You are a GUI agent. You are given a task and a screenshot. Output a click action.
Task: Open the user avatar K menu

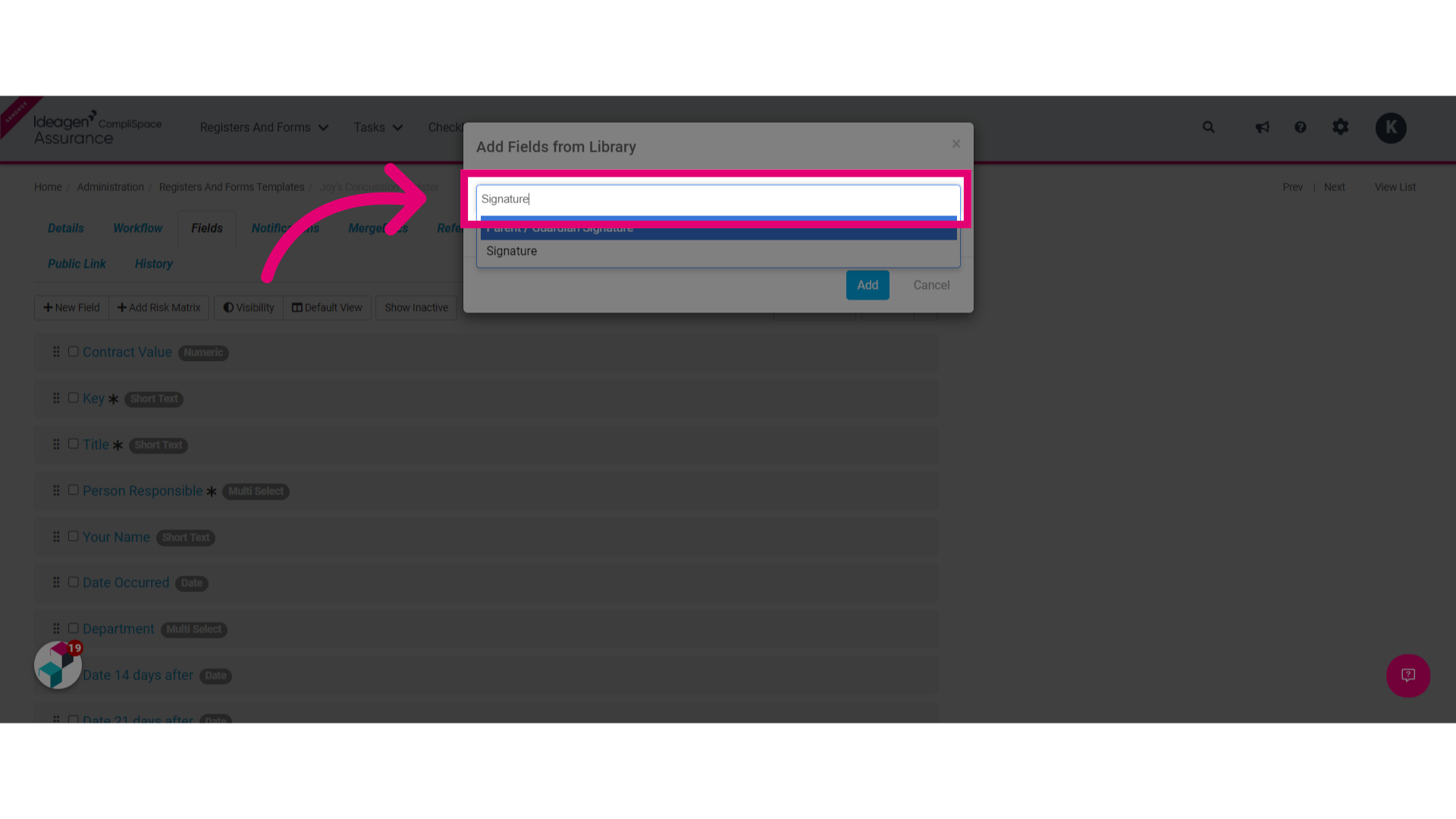[1391, 127]
